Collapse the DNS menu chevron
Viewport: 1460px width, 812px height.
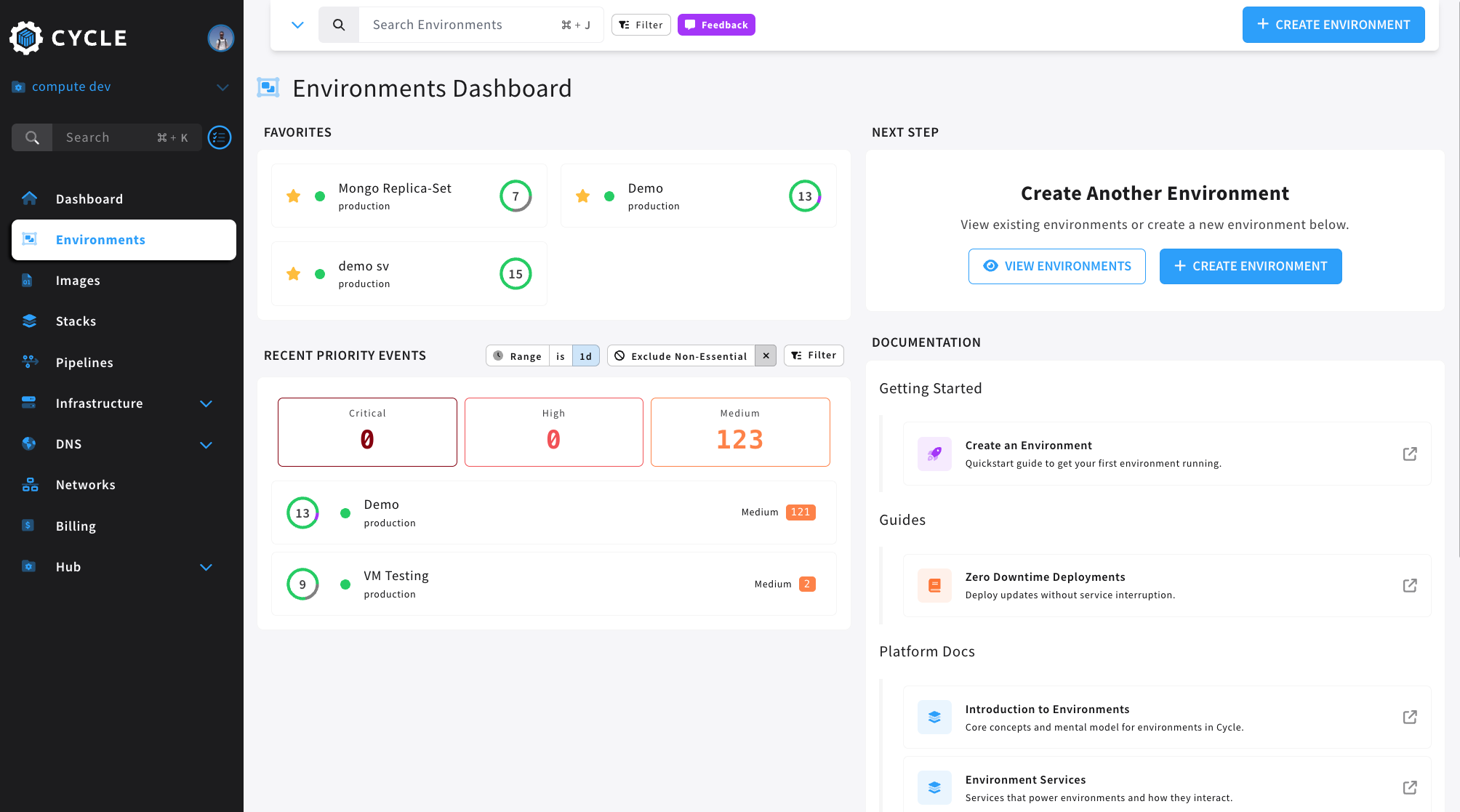point(206,444)
